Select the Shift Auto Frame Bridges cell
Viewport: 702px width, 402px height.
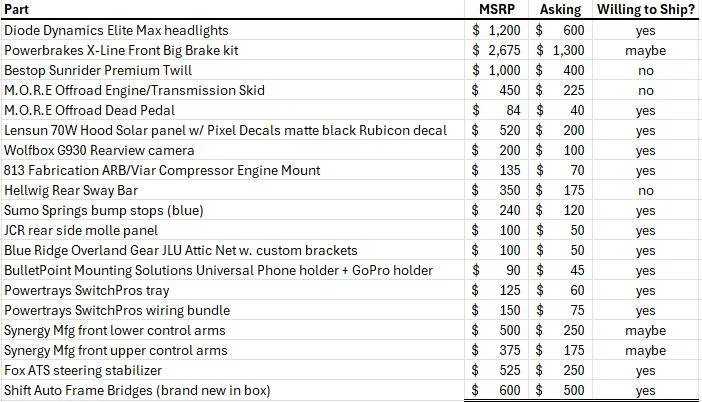(232, 390)
